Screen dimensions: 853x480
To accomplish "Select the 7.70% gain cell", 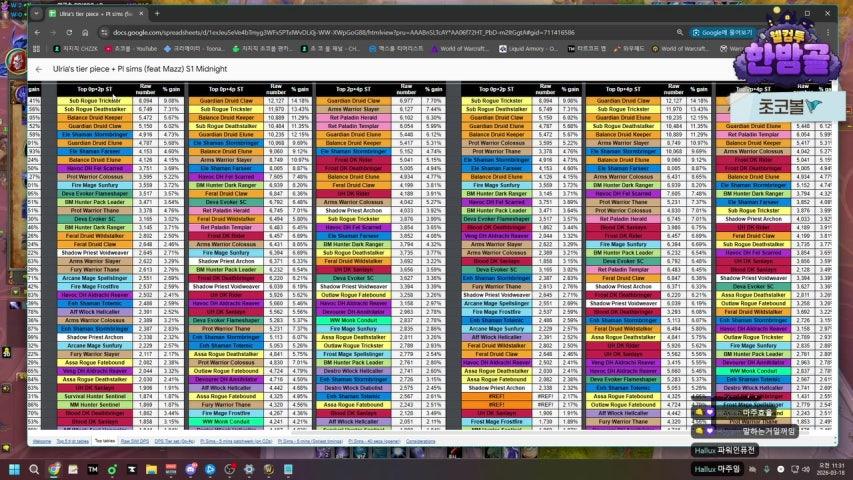I will (434, 101).
